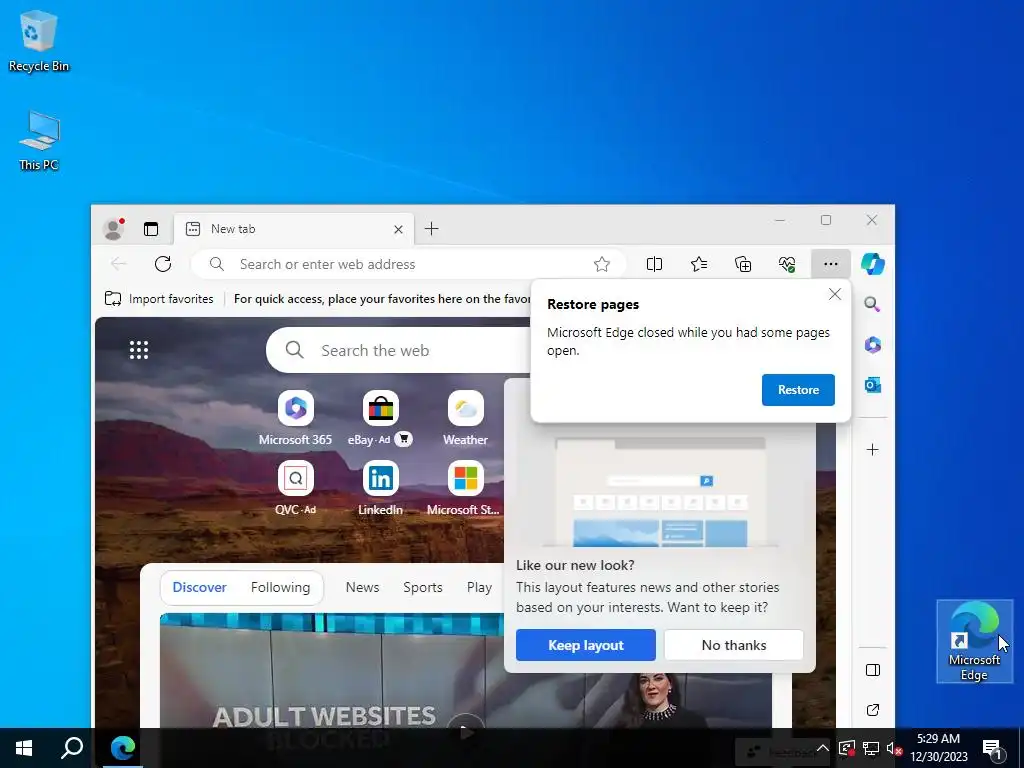Image resolution: width=1024 pixels, height=768 pixels.
Task: Add this page to favorites star
Action: coord(601,264)
